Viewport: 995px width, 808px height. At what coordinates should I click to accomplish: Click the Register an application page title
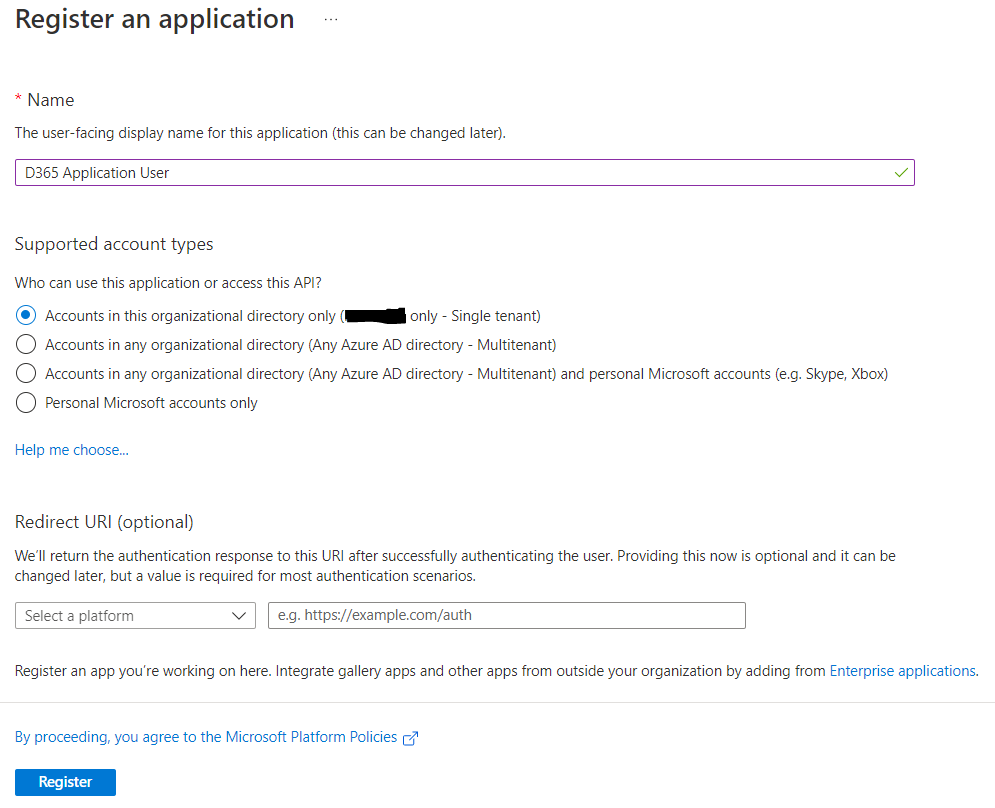pos(155,19)
